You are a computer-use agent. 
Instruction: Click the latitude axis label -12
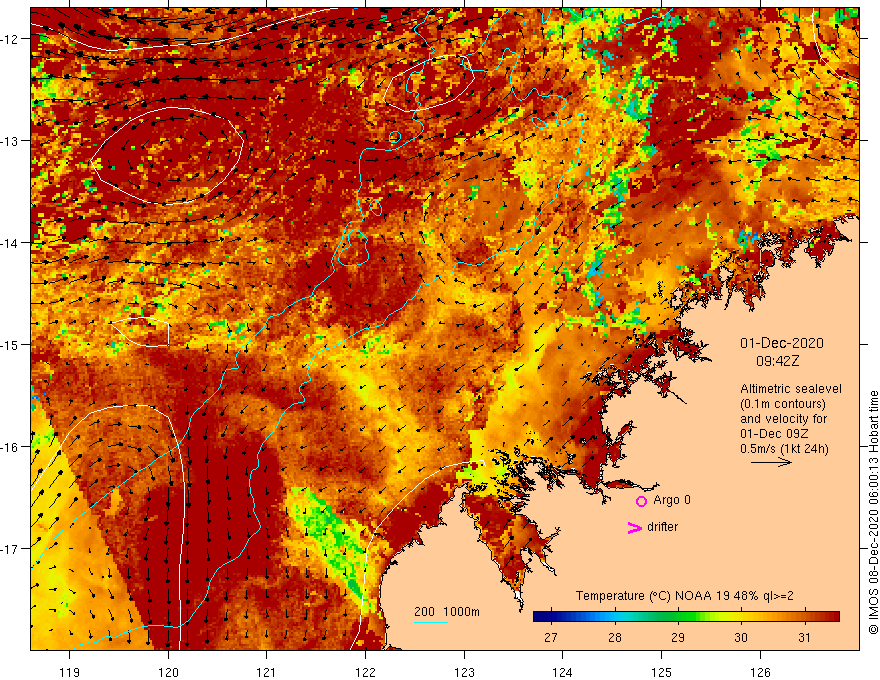[x=10, y=39]
